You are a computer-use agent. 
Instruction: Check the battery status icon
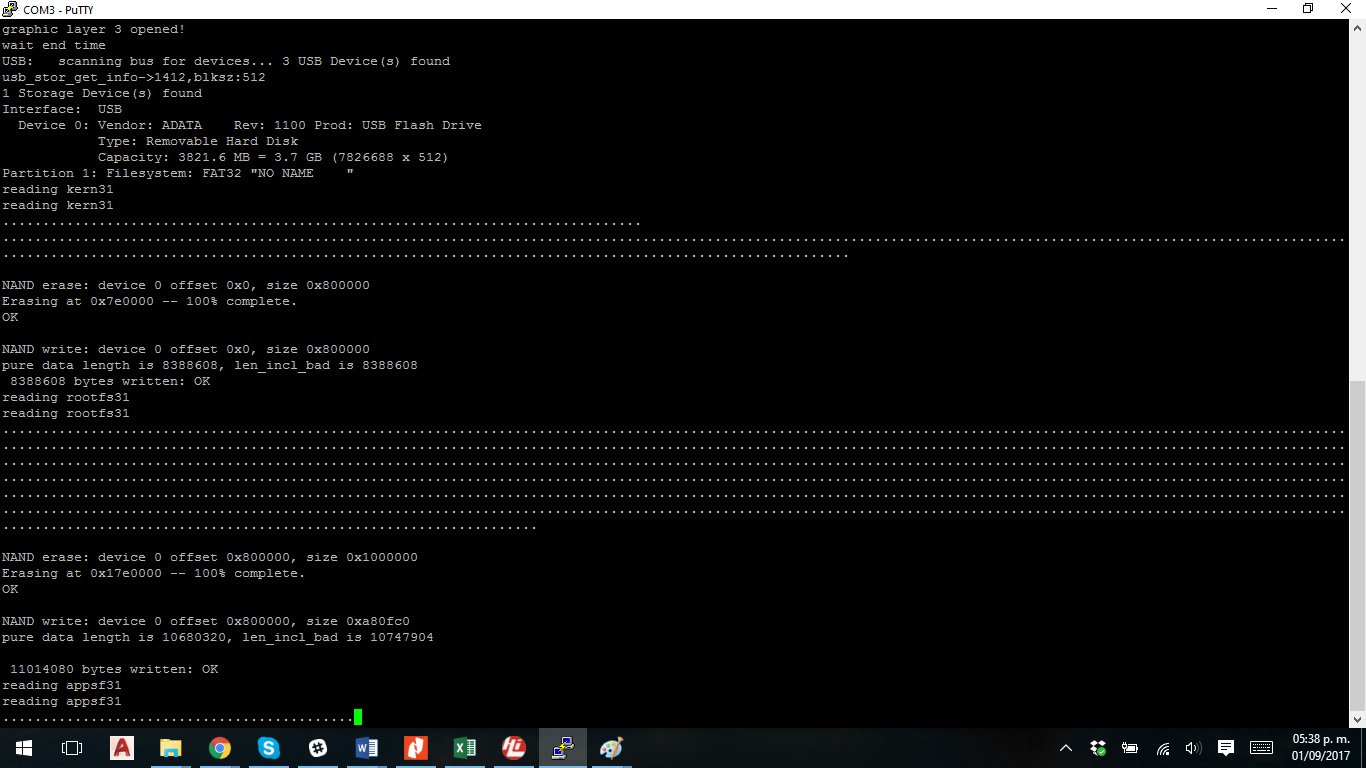[x=1130, y=748]
